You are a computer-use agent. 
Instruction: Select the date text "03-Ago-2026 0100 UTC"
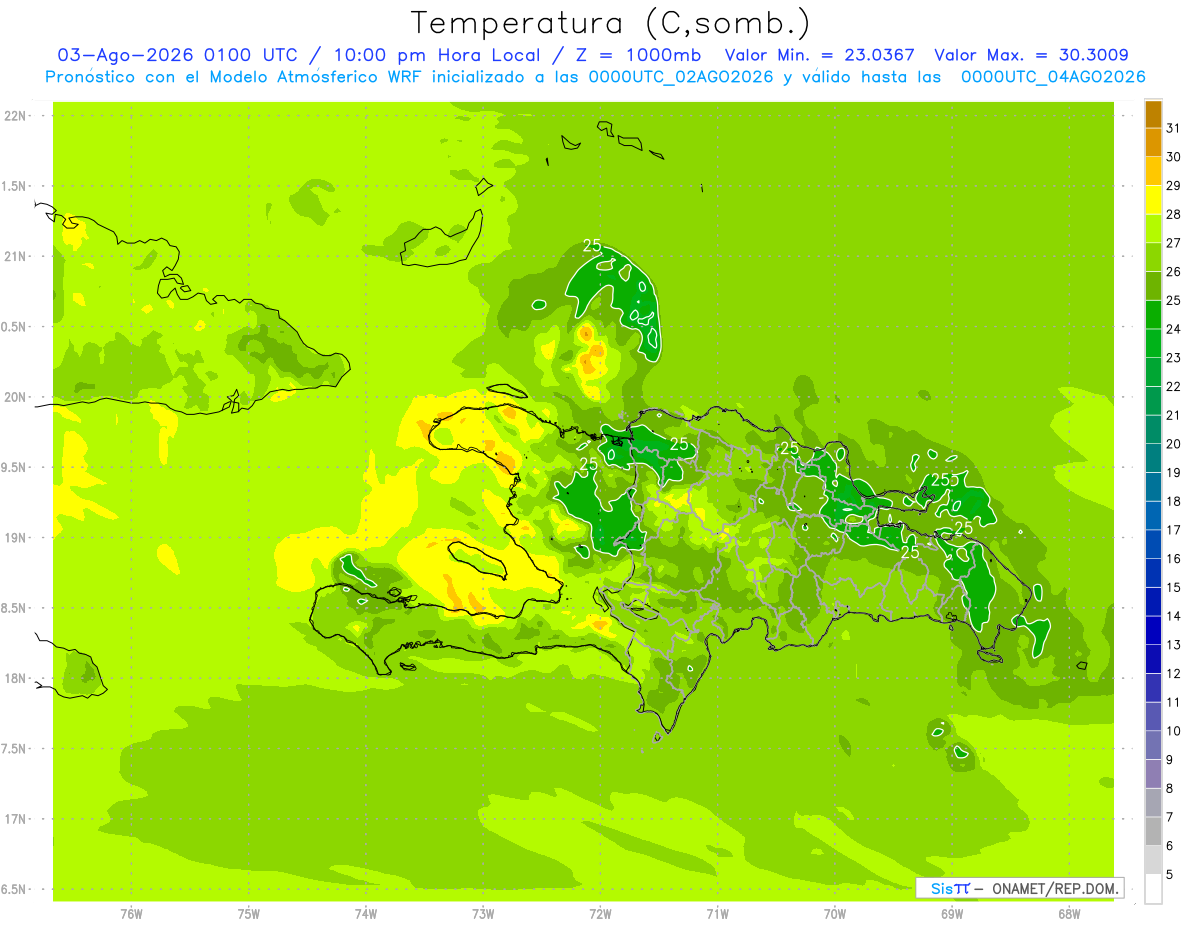point(177,55)
